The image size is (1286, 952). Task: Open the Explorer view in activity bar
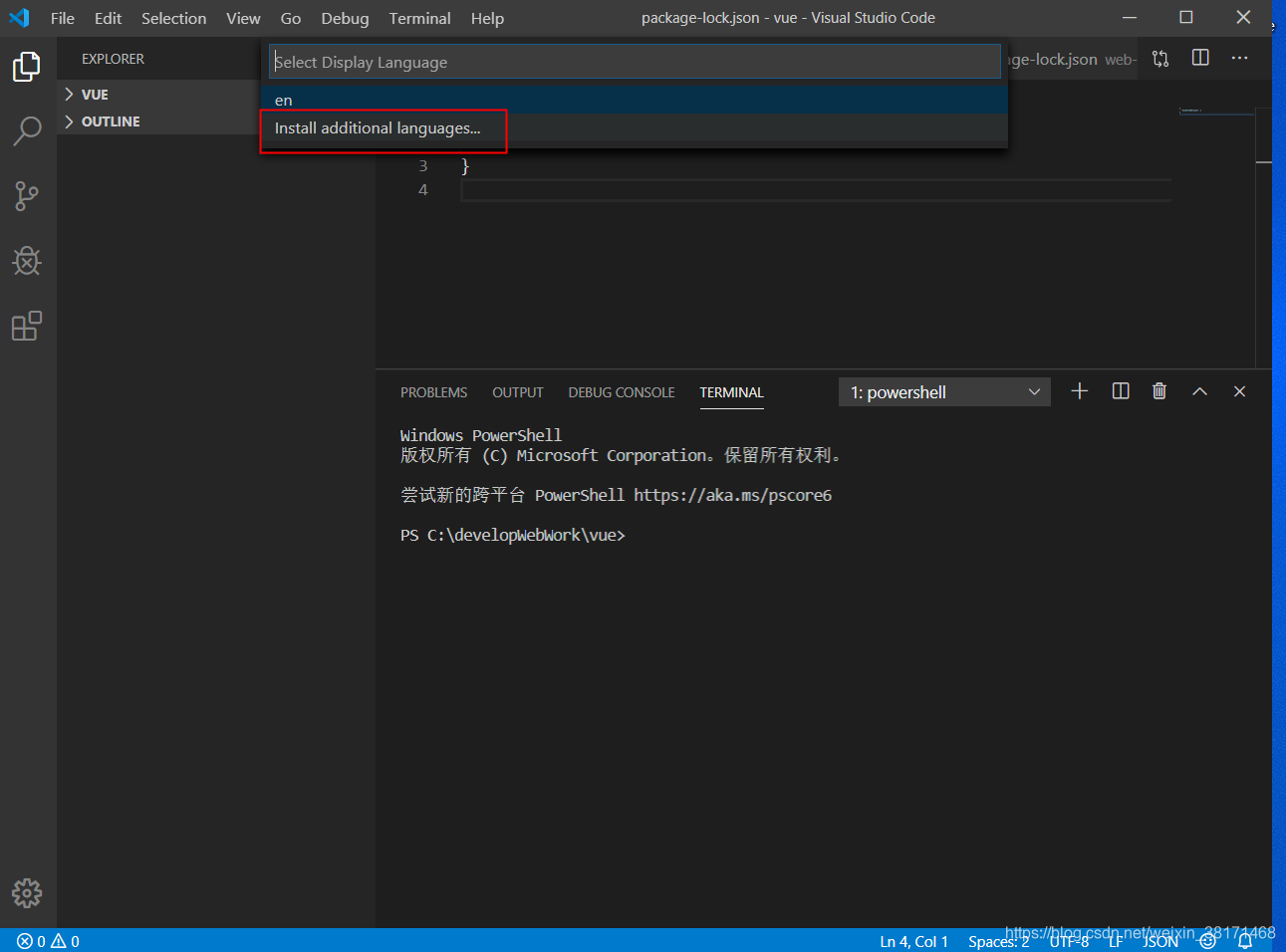(27, 67)
